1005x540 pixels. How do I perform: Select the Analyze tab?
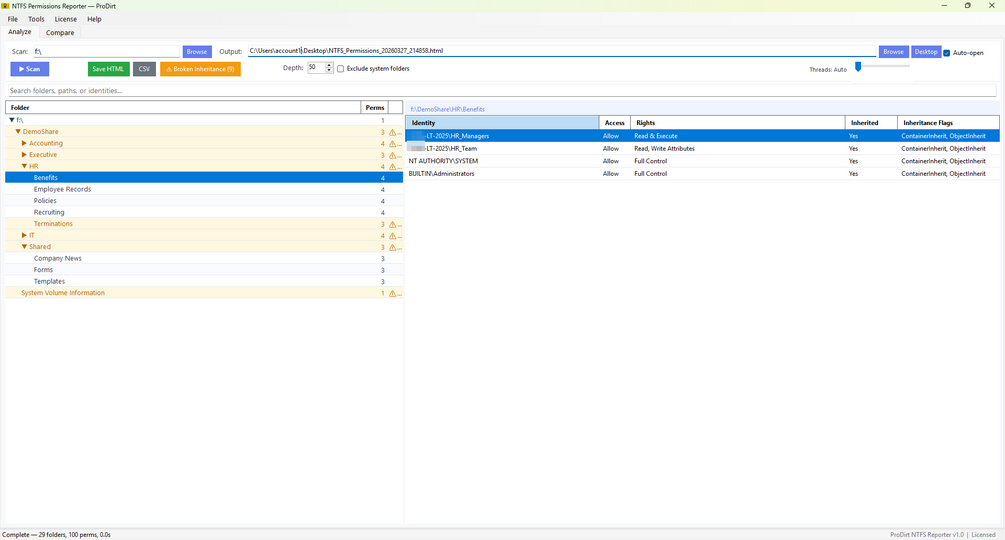[x=20, y=32]
